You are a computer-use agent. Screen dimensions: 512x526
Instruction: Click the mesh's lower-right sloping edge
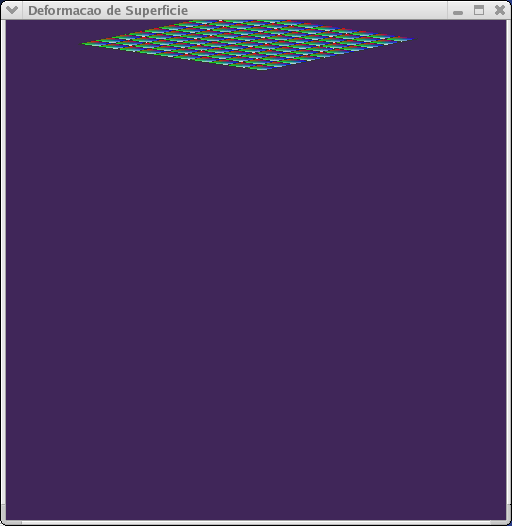337,54
